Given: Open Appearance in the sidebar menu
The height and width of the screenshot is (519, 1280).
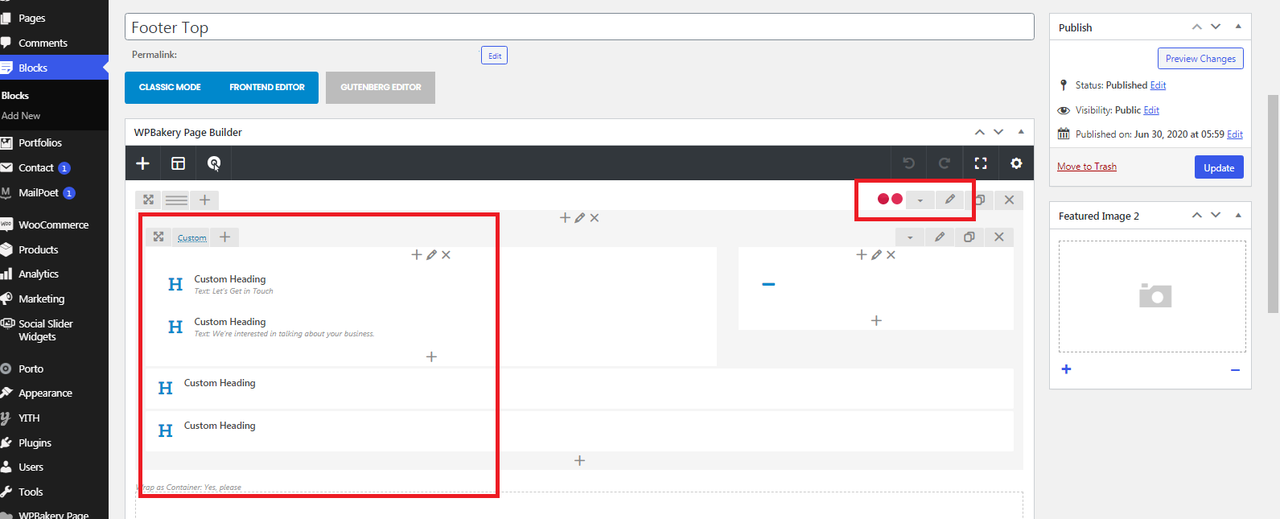Looking at the screenshot, I should click(x=45, y=393).
